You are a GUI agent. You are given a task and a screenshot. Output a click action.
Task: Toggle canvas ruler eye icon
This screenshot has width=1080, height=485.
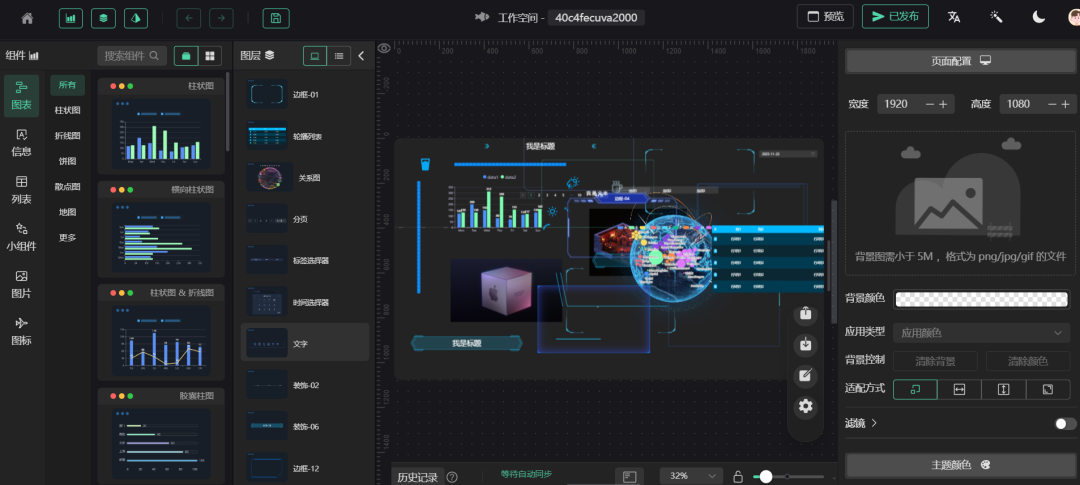(x=384, y=48)
